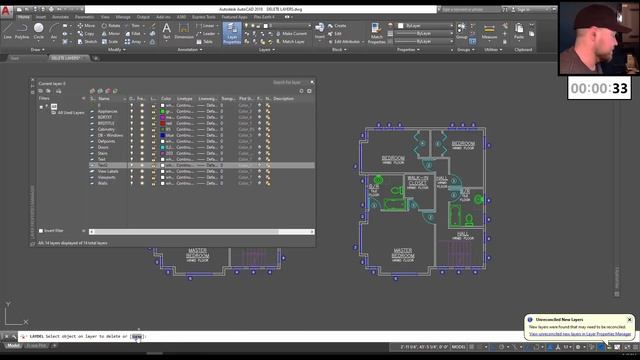Open the AutoCAD application menu logo

coord(6,11)
